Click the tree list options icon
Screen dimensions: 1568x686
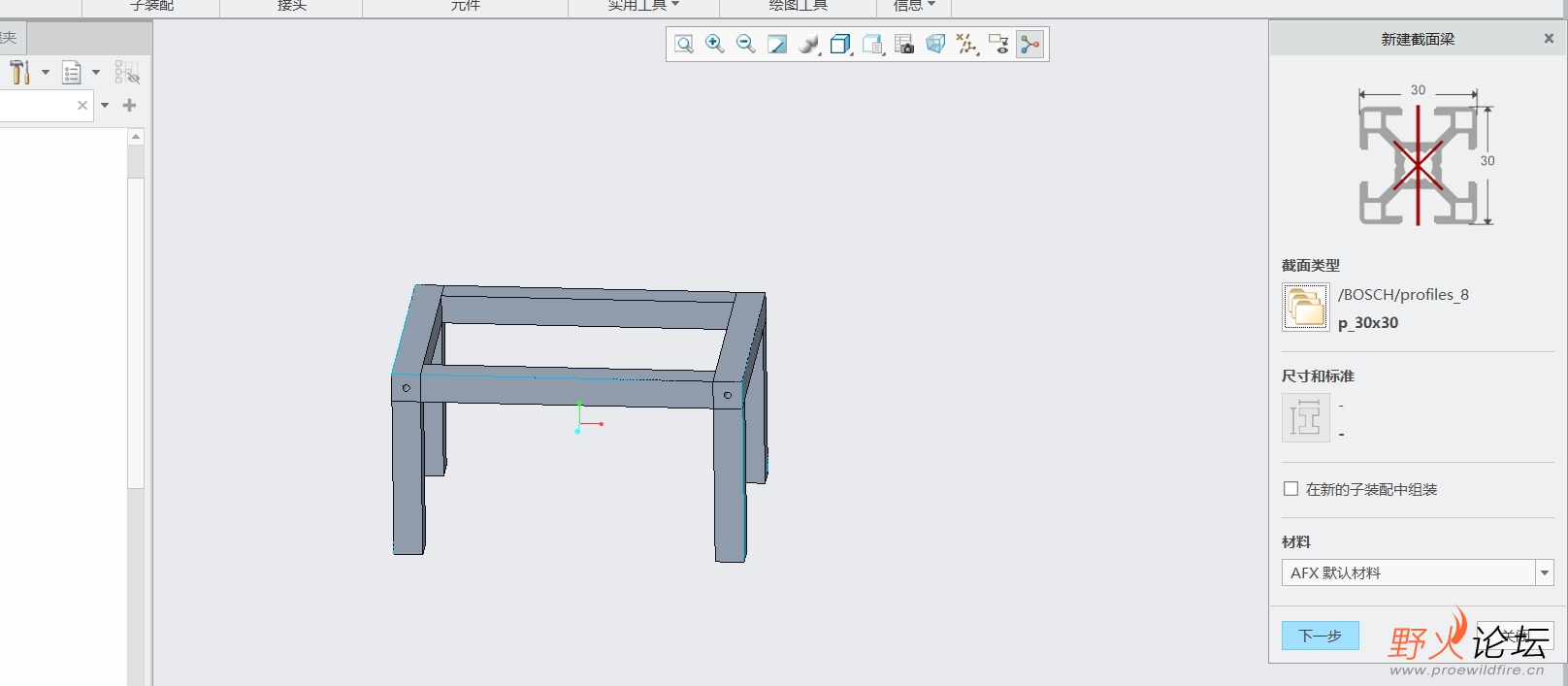coord(71,72)
